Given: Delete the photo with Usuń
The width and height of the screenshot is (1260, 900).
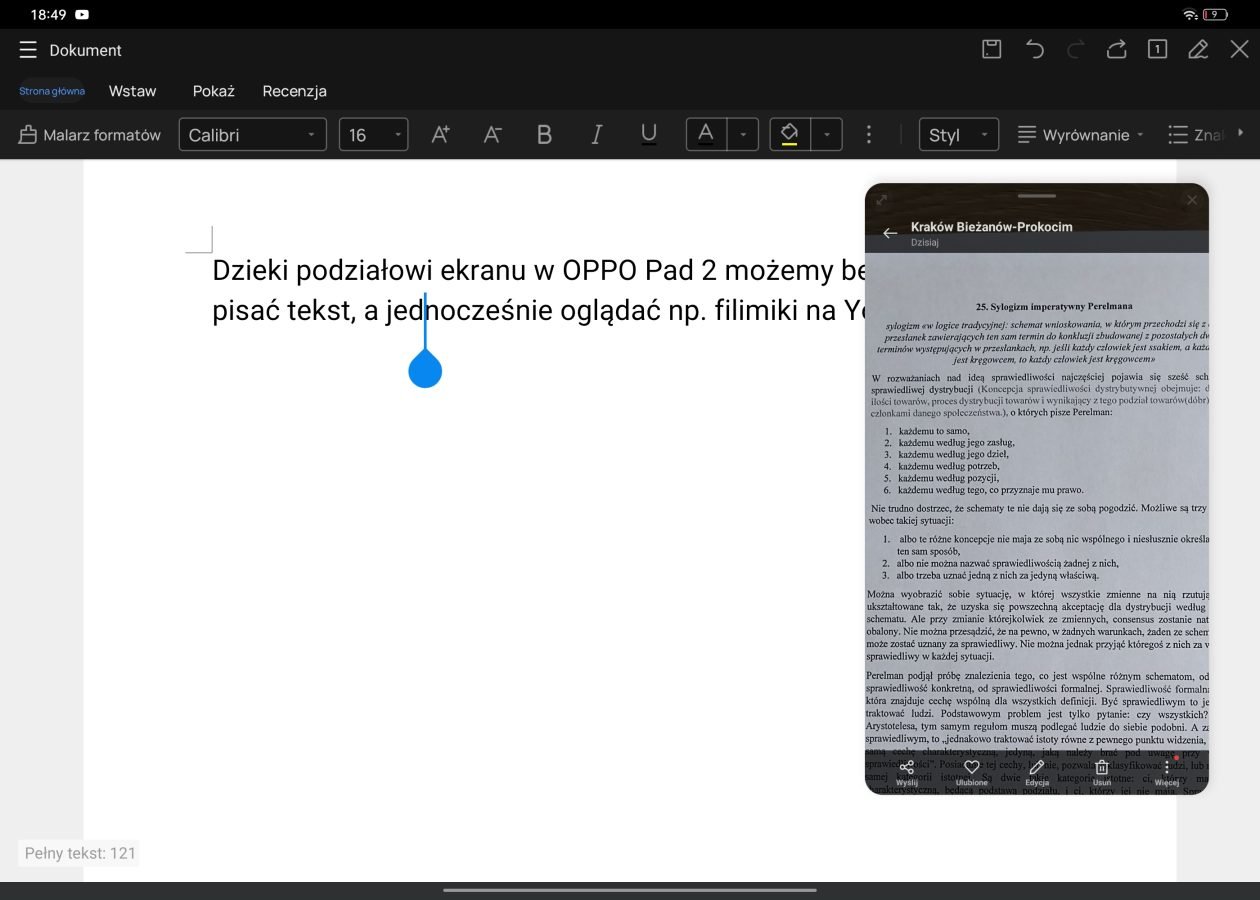Looking at the screenshot, I should click(1102, 773).
